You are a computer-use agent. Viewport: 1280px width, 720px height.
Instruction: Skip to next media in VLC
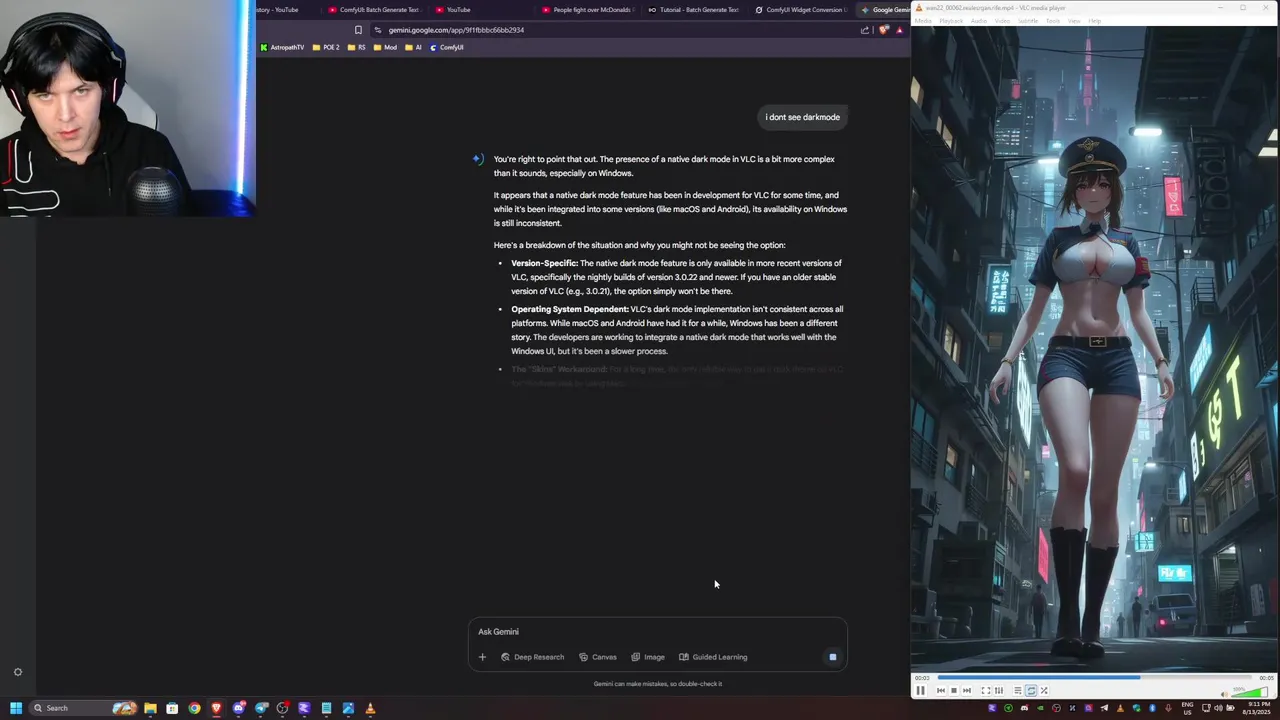pos(967,690)
